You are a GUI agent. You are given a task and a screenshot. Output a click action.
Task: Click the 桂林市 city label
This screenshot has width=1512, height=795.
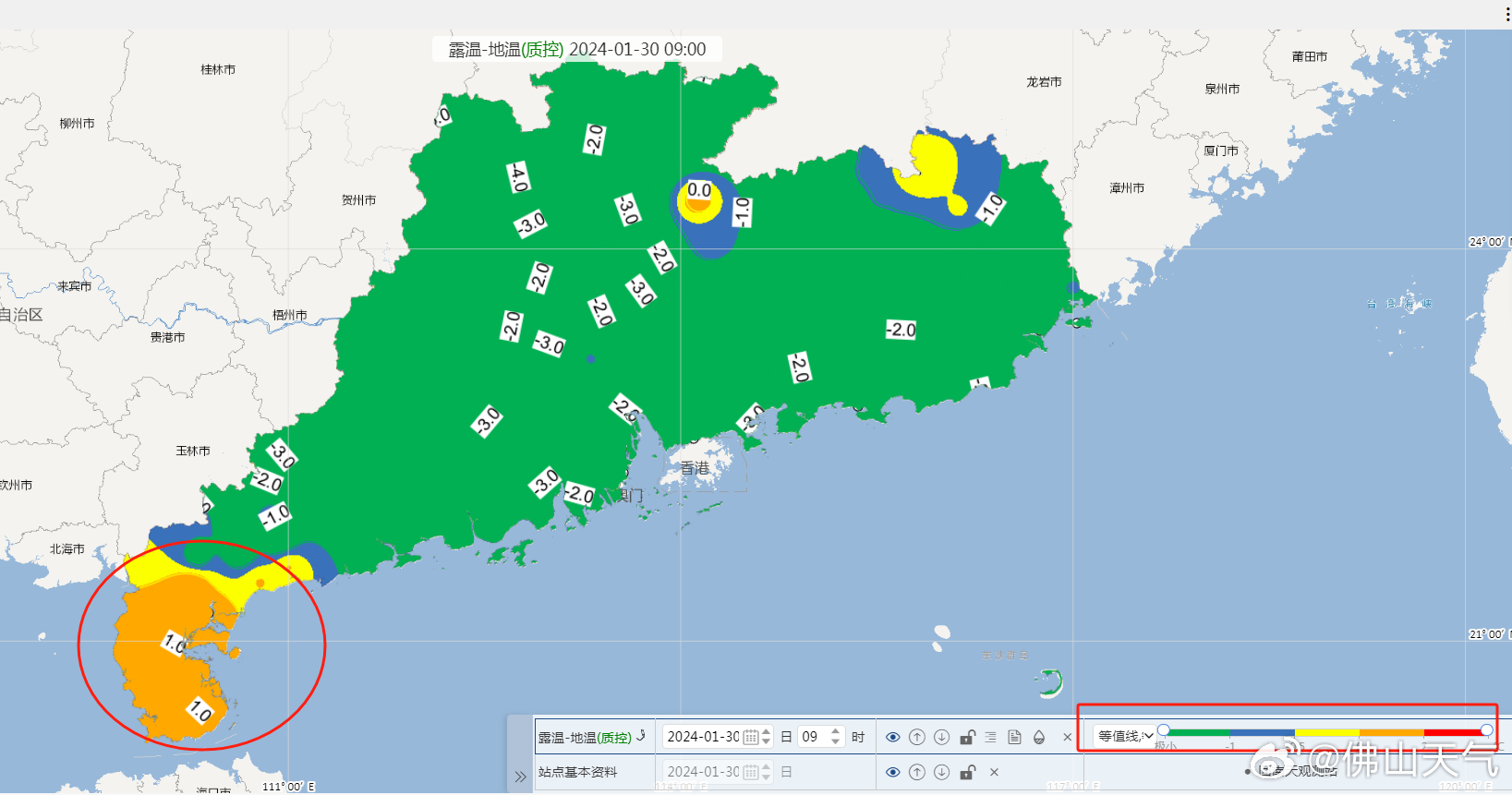click(x=218, y=69)
